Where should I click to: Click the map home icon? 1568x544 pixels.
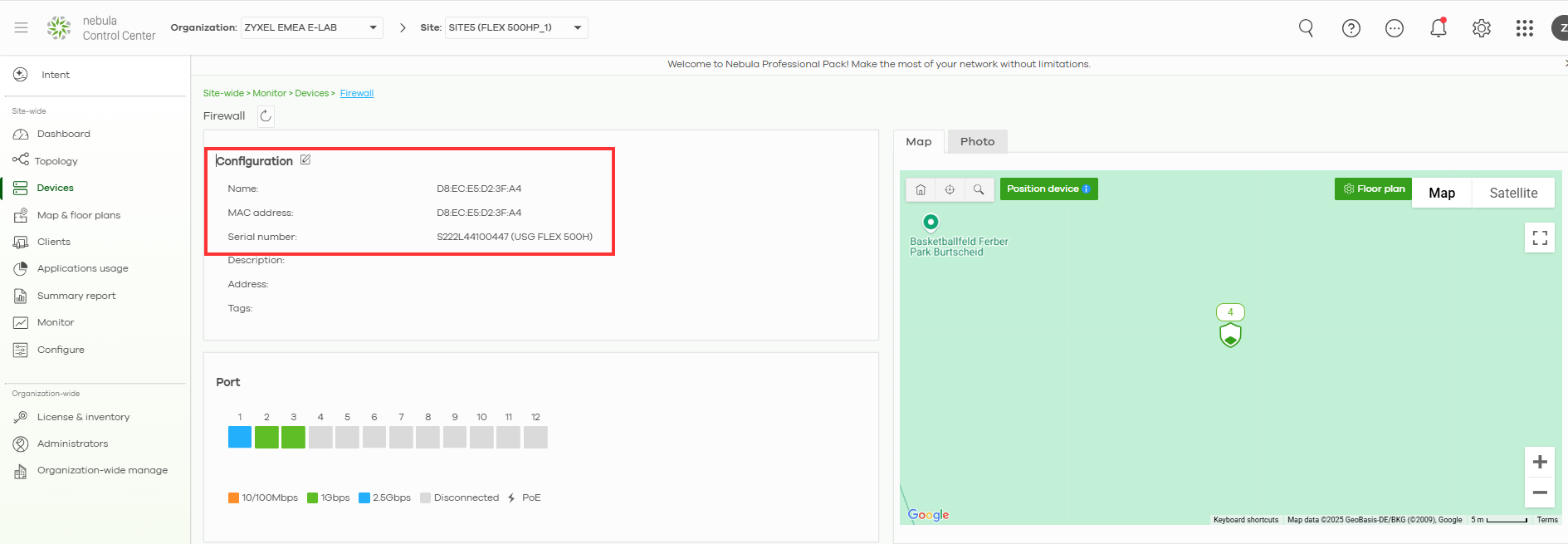(x=921, y=189)
